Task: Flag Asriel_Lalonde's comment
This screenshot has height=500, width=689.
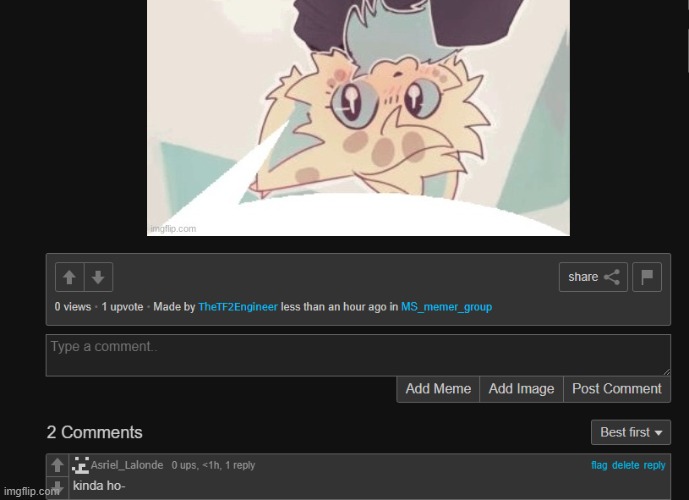Action: click(x=599, y=465)
